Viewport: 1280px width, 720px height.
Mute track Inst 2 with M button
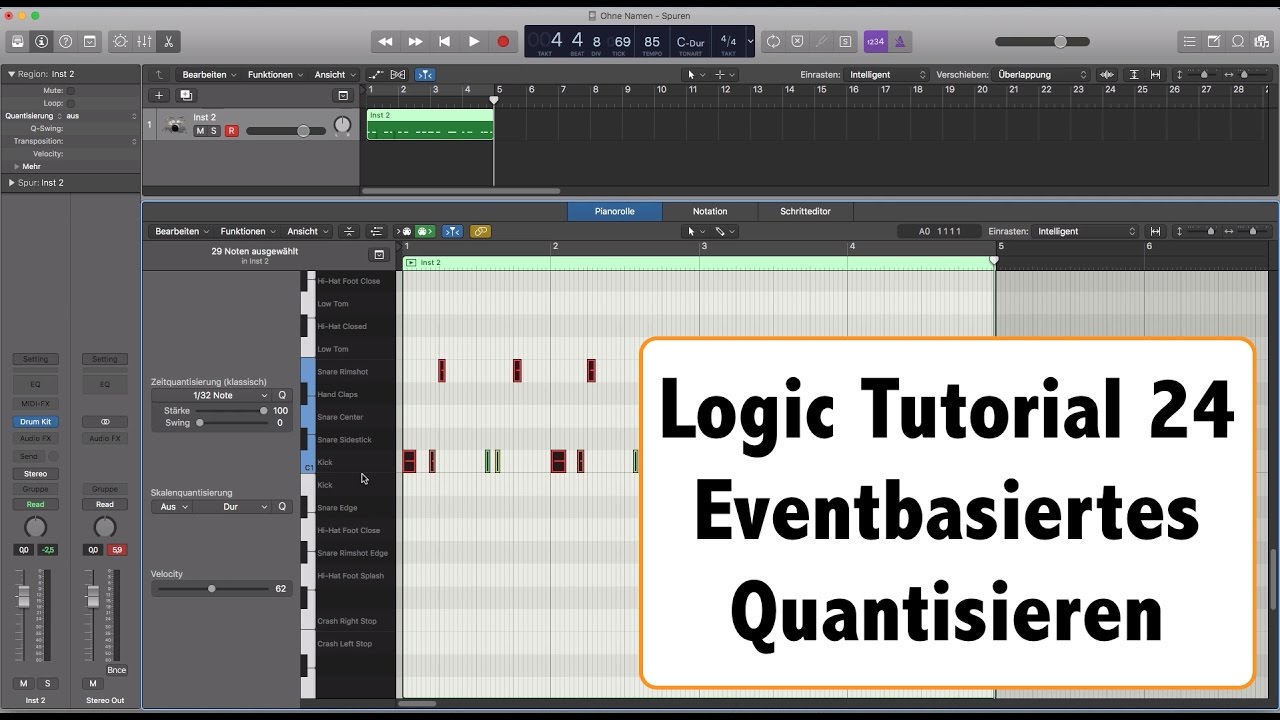click(x=200, y=131)
